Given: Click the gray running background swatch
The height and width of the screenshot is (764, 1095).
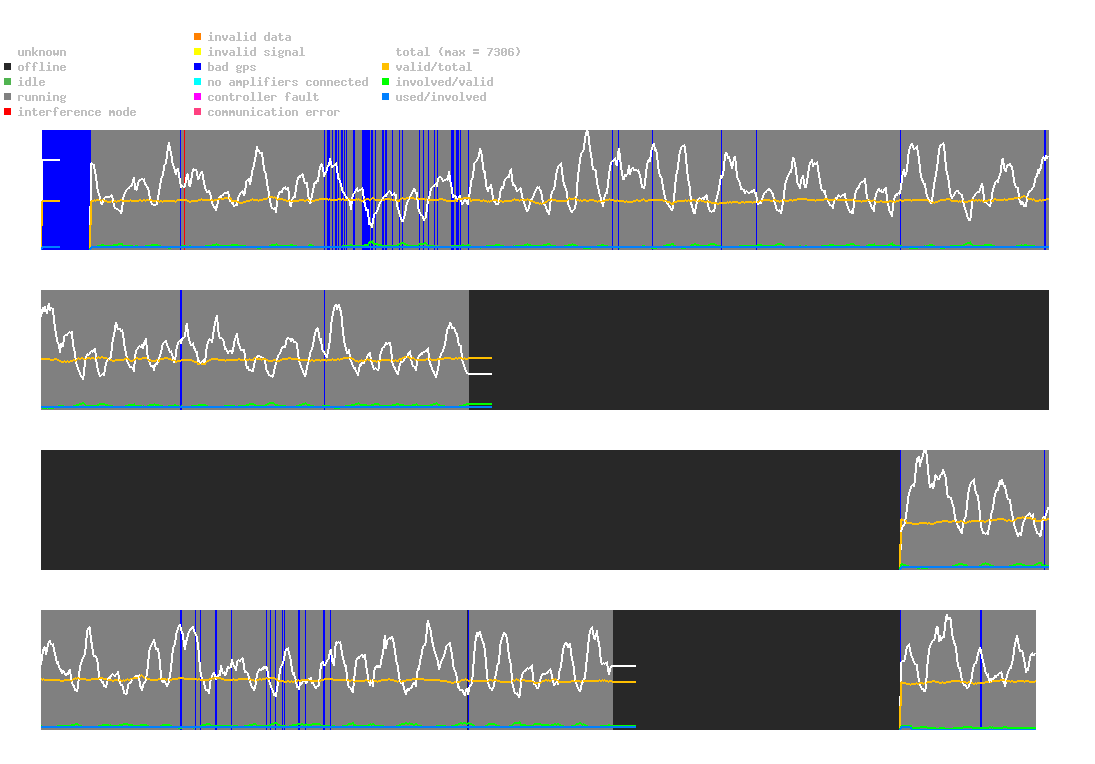Looking at the screenshot, I should point(7,97).
